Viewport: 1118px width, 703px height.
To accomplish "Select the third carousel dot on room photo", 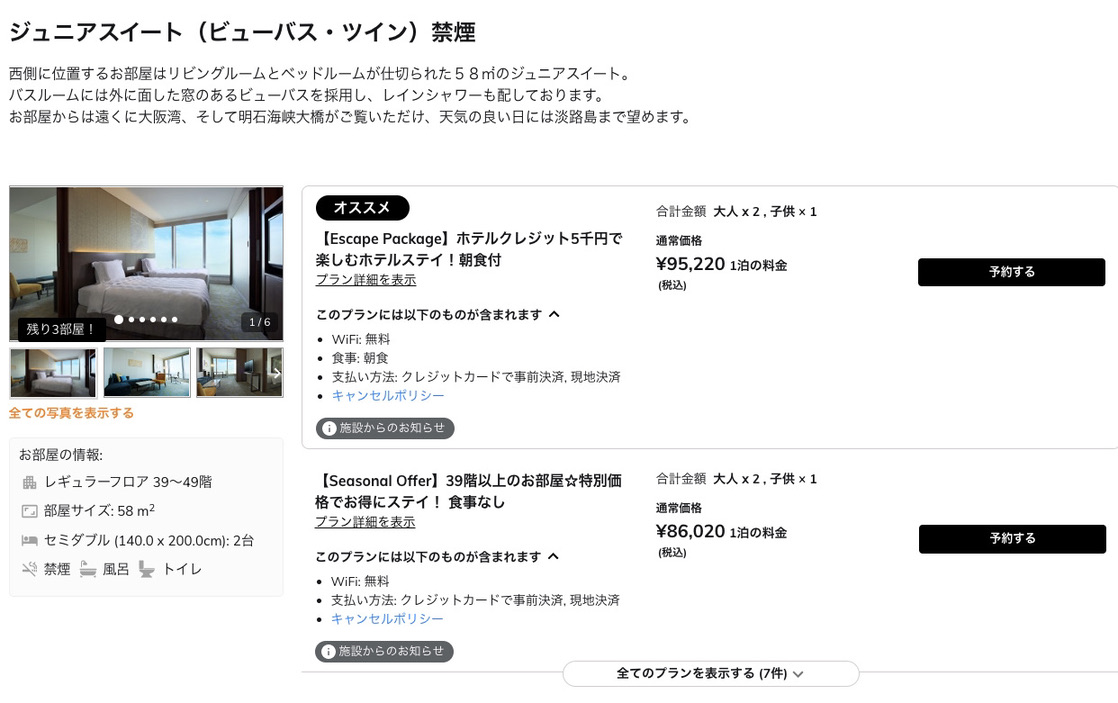I will (142, 320).
